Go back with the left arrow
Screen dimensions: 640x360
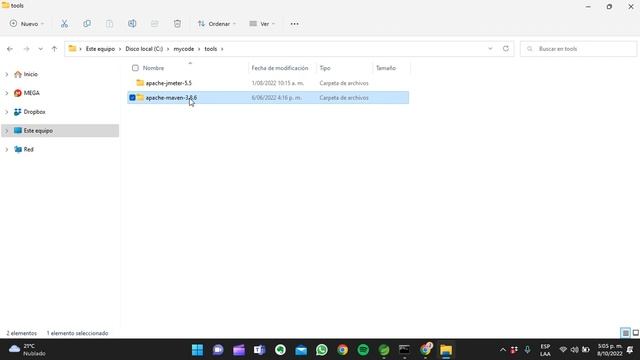pos(10,49)
